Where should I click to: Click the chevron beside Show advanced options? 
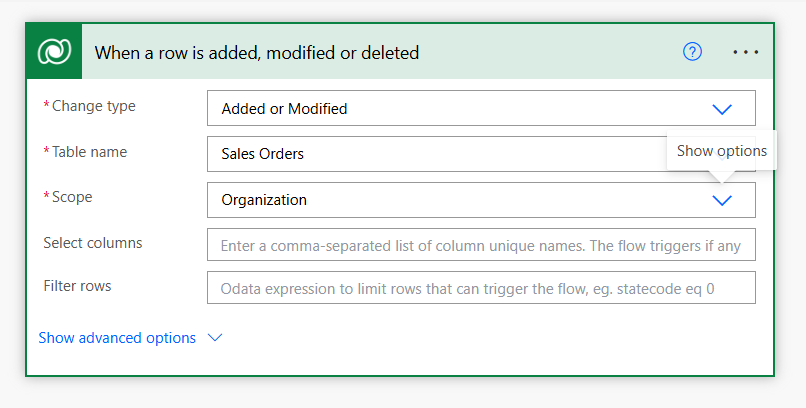pos(214,338)
